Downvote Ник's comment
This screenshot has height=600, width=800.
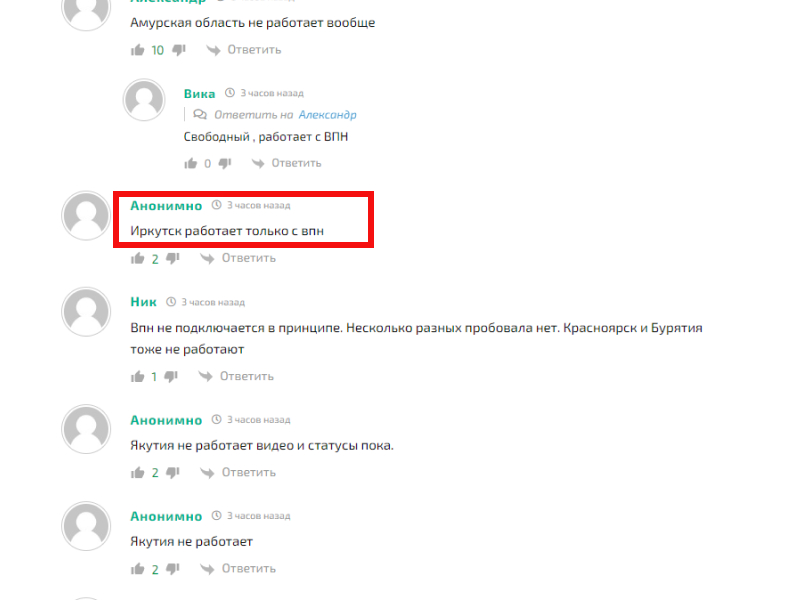[x=171, y=377]
